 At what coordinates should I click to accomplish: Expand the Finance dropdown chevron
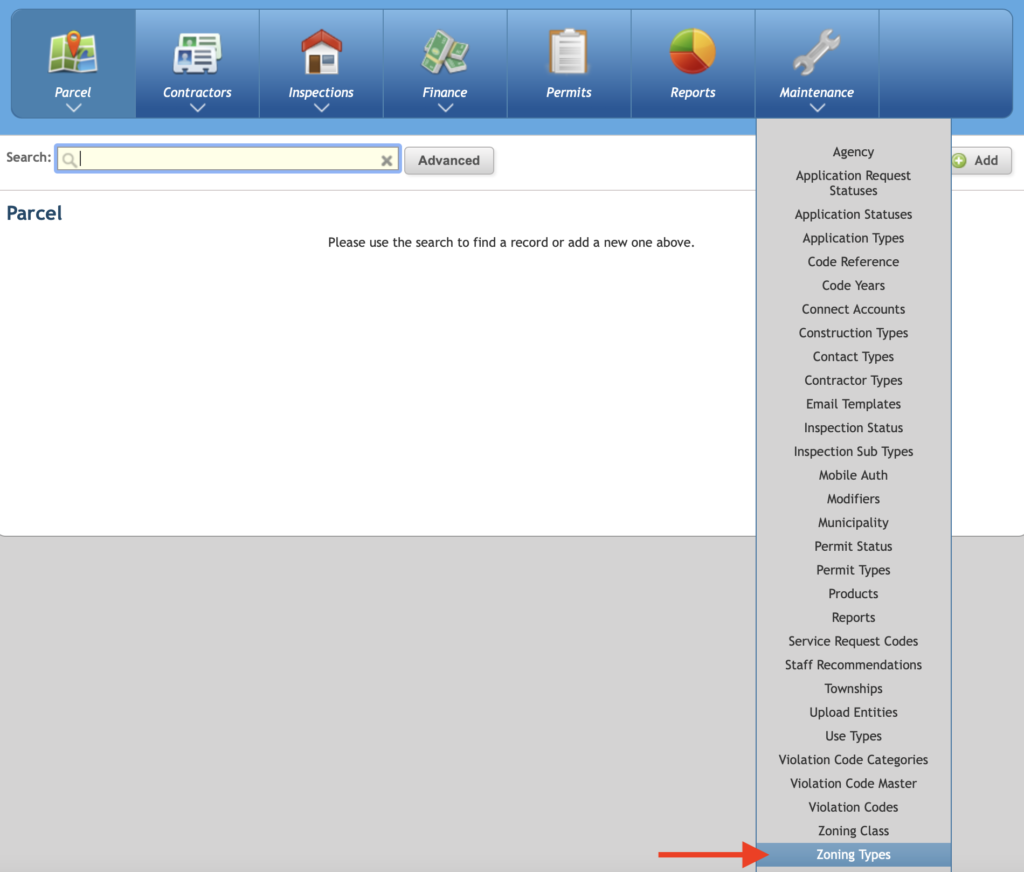445,108
